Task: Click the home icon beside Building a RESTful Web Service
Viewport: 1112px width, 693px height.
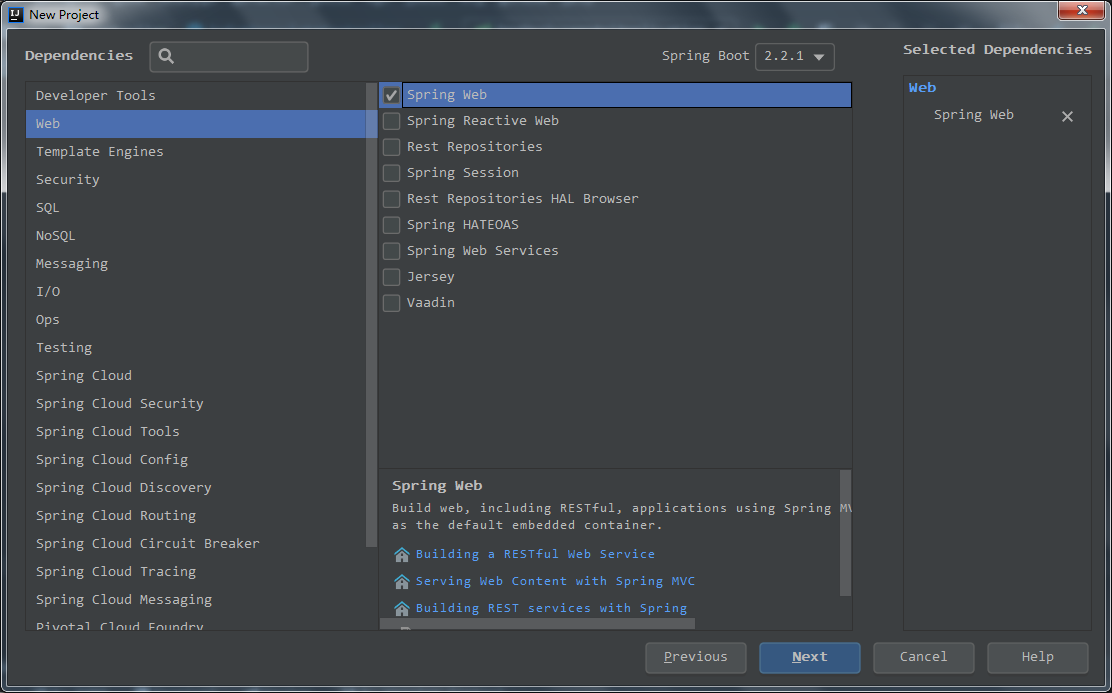Action: (x=402, y=554)
